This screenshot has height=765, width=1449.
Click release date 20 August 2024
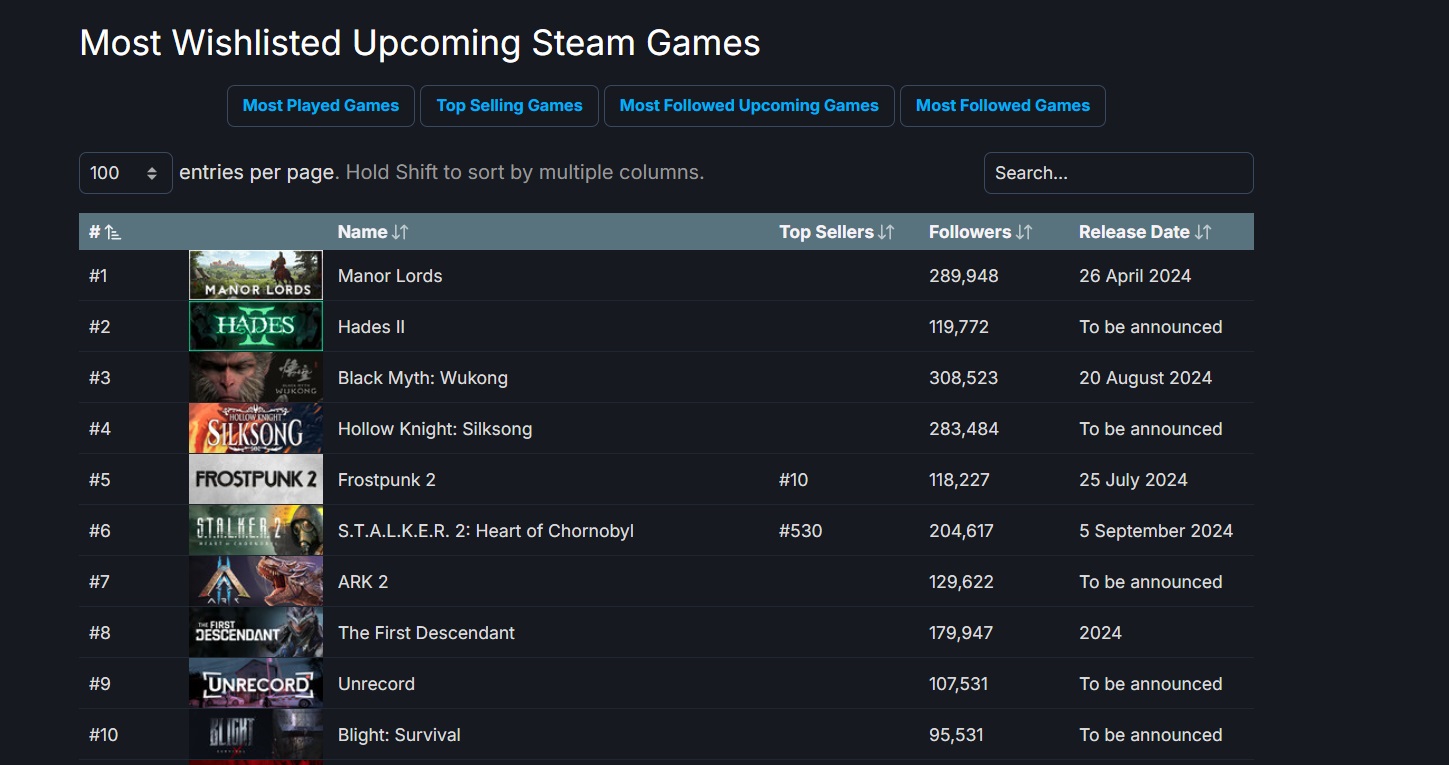pos(1145,378)
